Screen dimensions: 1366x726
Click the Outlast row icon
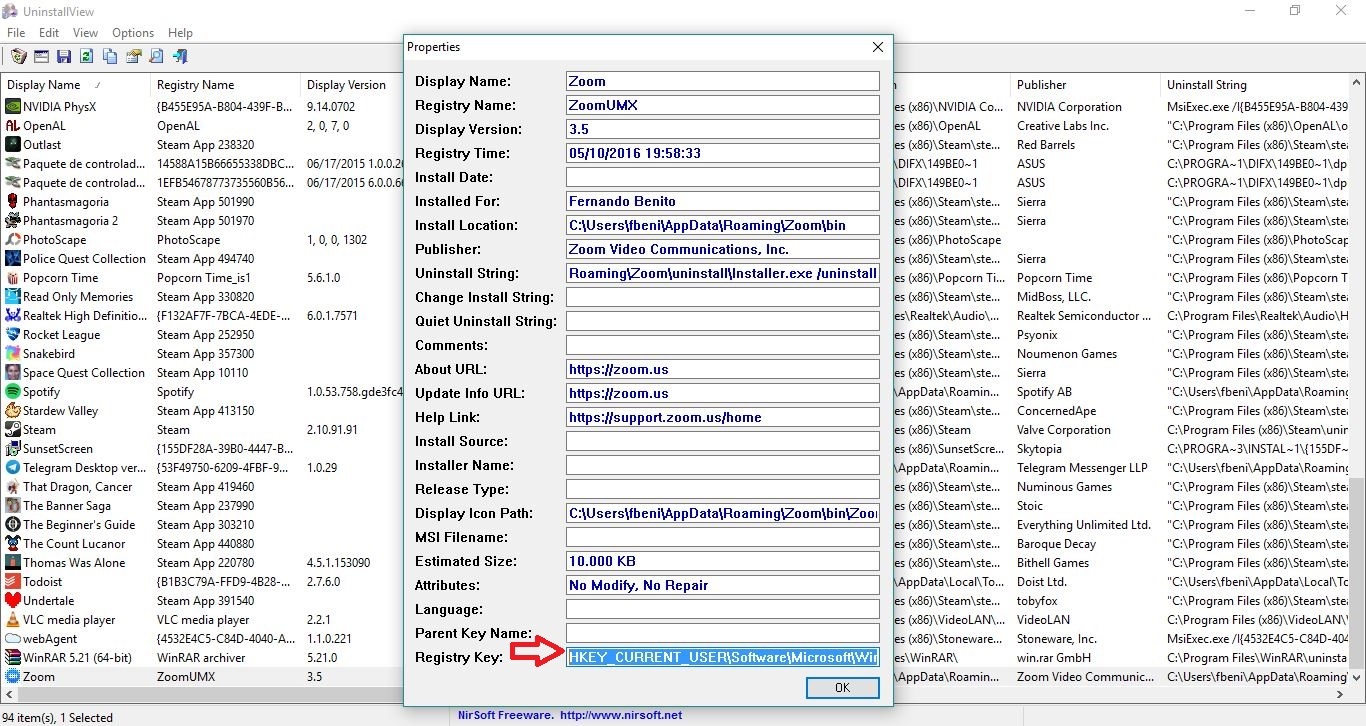13,145
